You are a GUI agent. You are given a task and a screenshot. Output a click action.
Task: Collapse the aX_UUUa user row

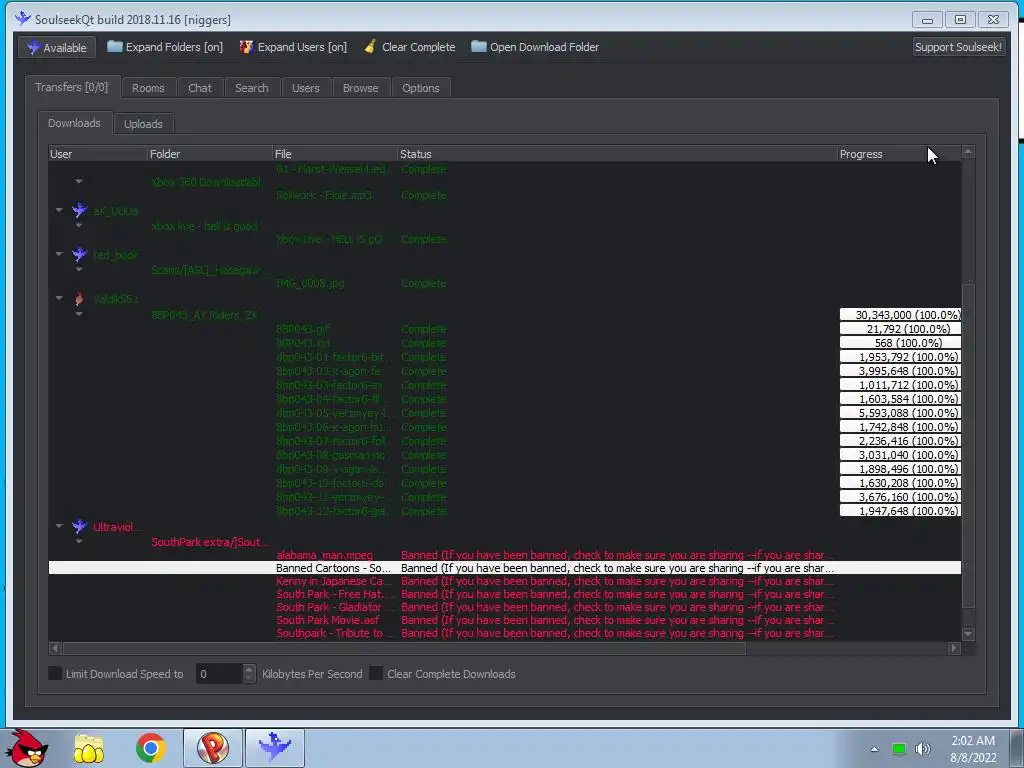59,210
